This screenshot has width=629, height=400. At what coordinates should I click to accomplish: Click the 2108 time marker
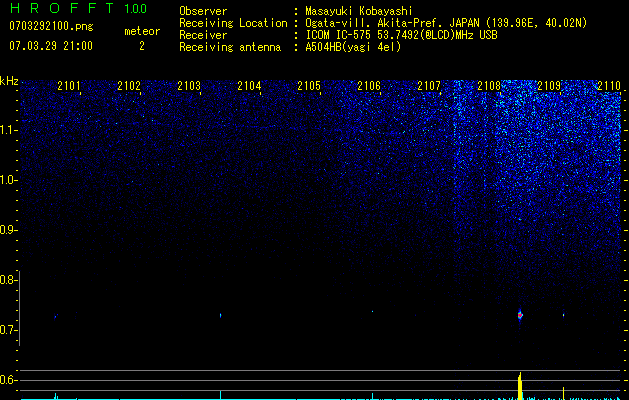click(x=489, y=85)
